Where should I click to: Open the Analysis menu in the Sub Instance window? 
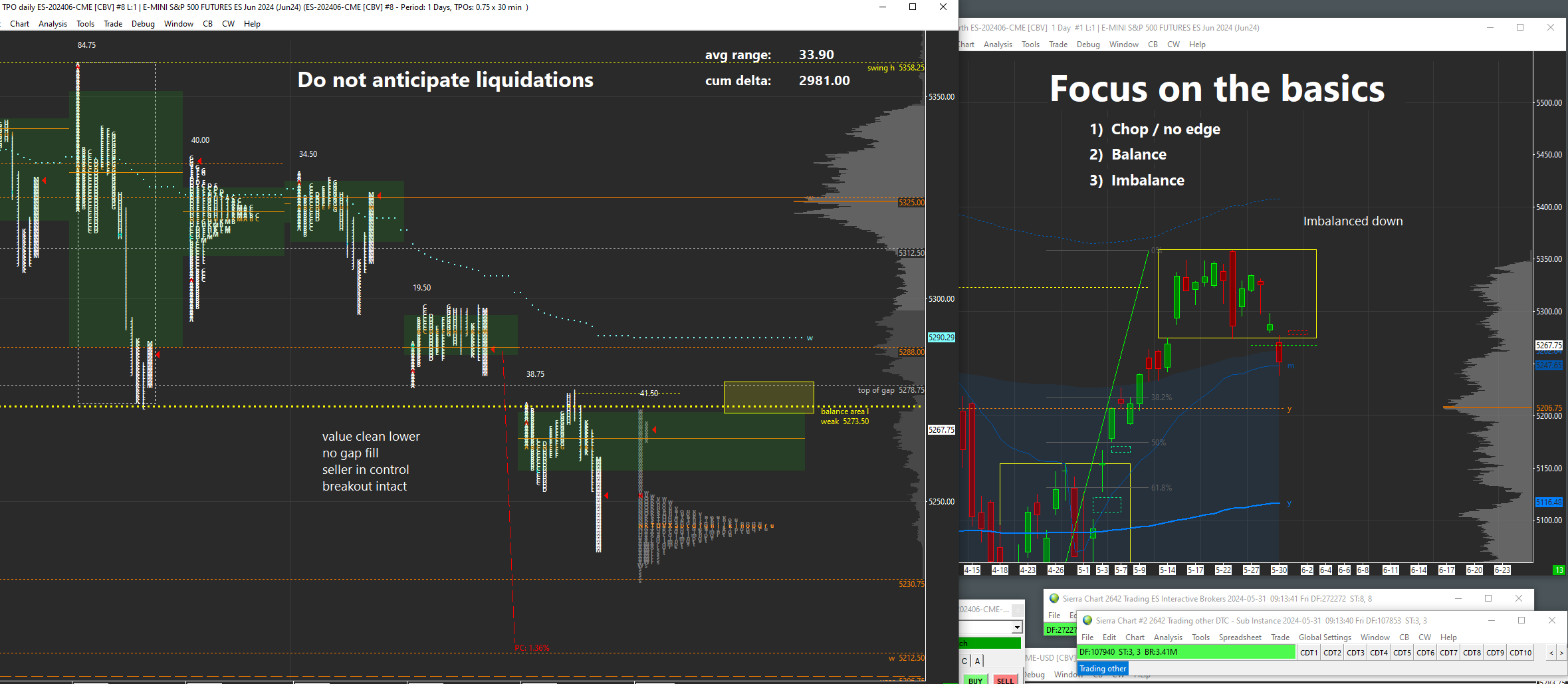coord(1168,637)
